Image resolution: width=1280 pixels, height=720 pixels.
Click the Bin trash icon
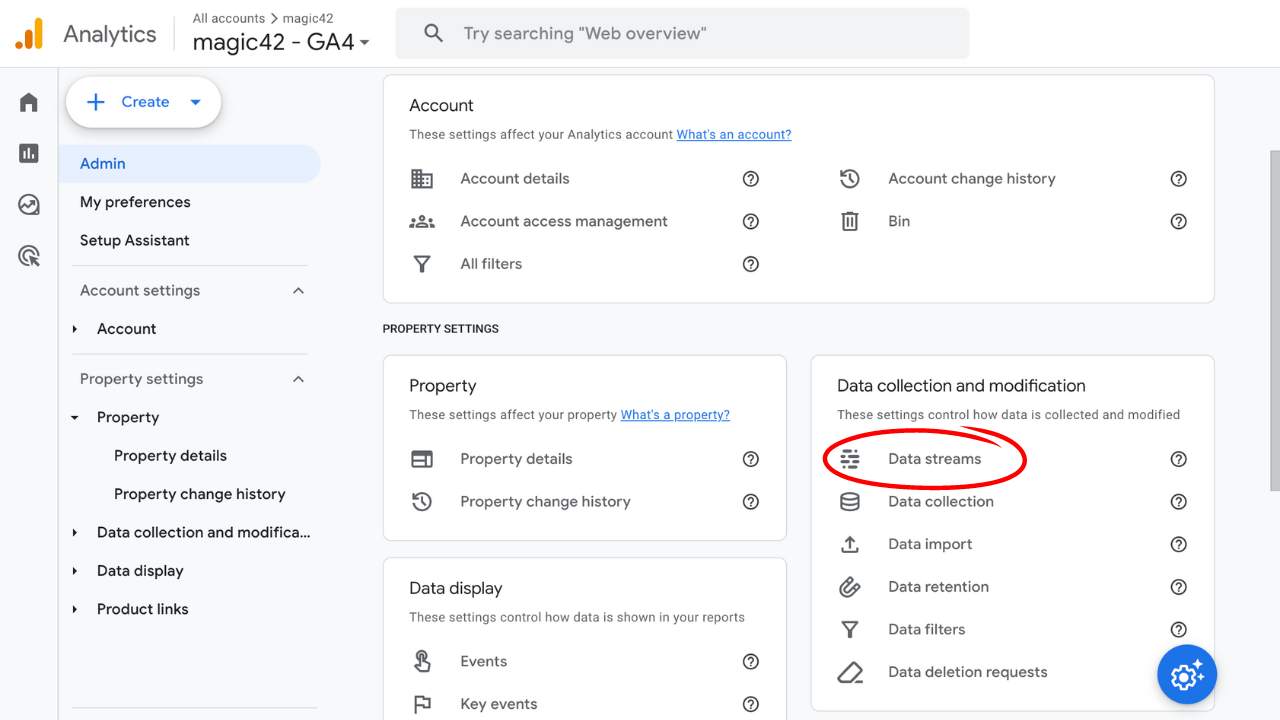coord(850,221)
